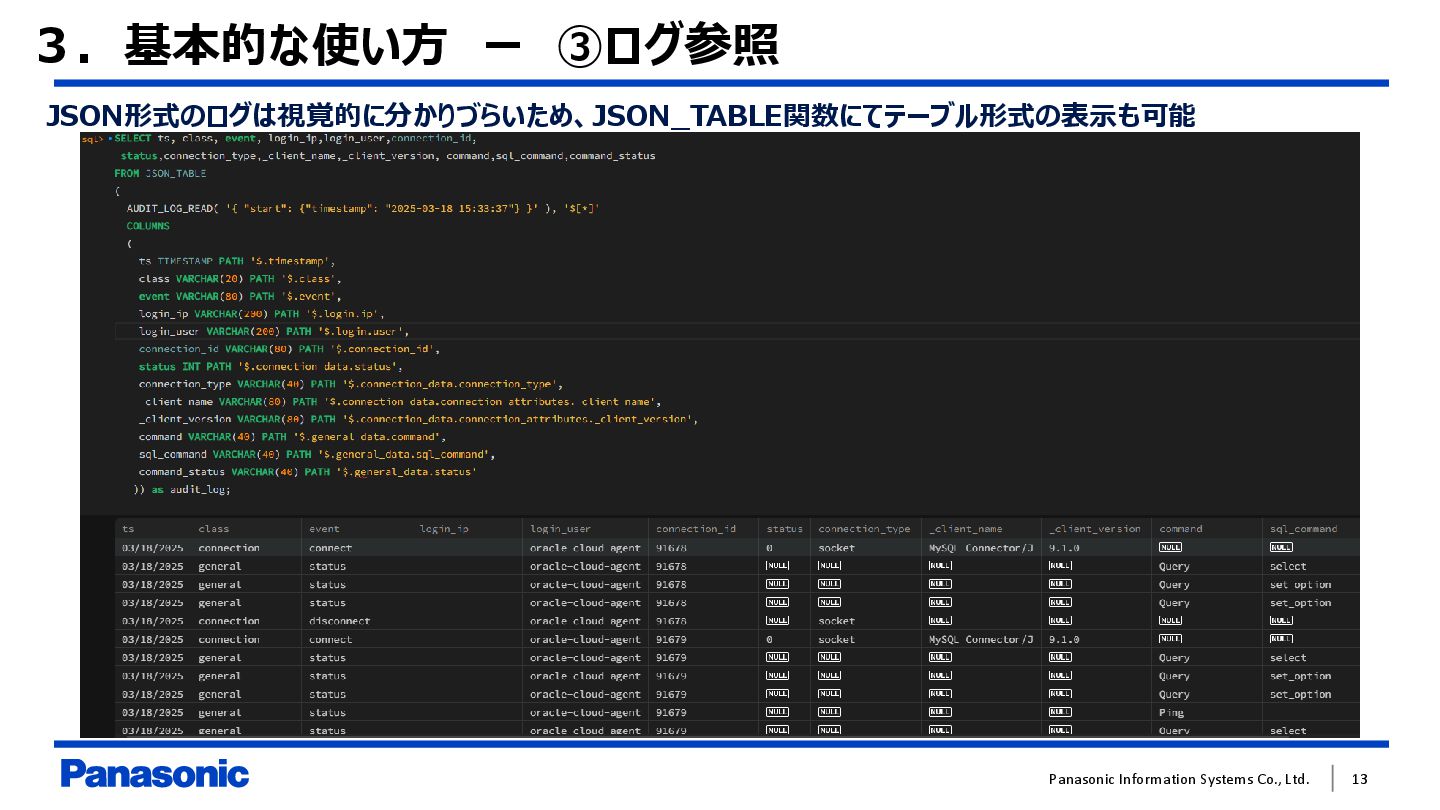Click the sql> prompt marker in the editor

(x=92, y=138)
